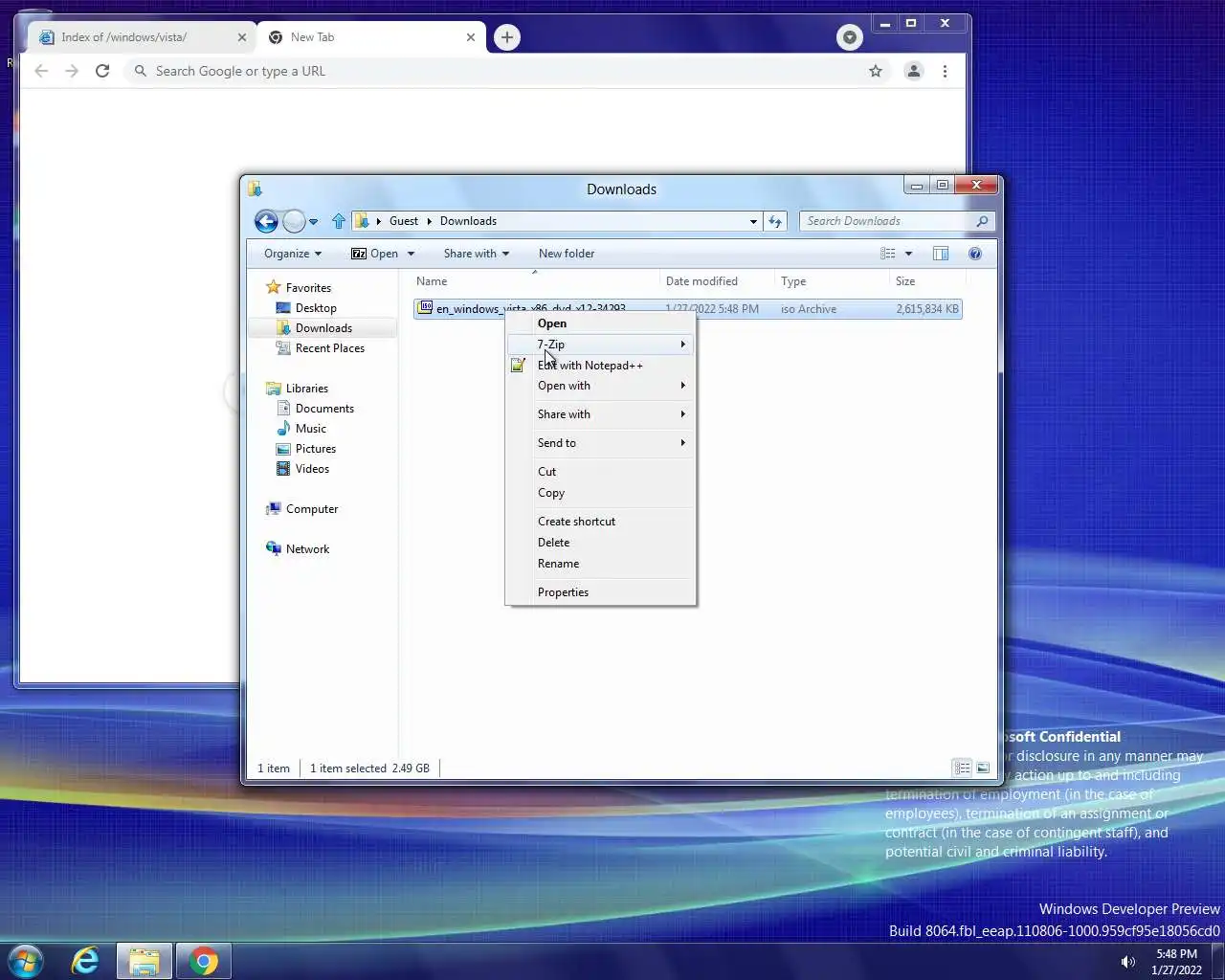The image size is (1225, 980).
Task: Click the Windows Start orb
Action: coord(26,960)
